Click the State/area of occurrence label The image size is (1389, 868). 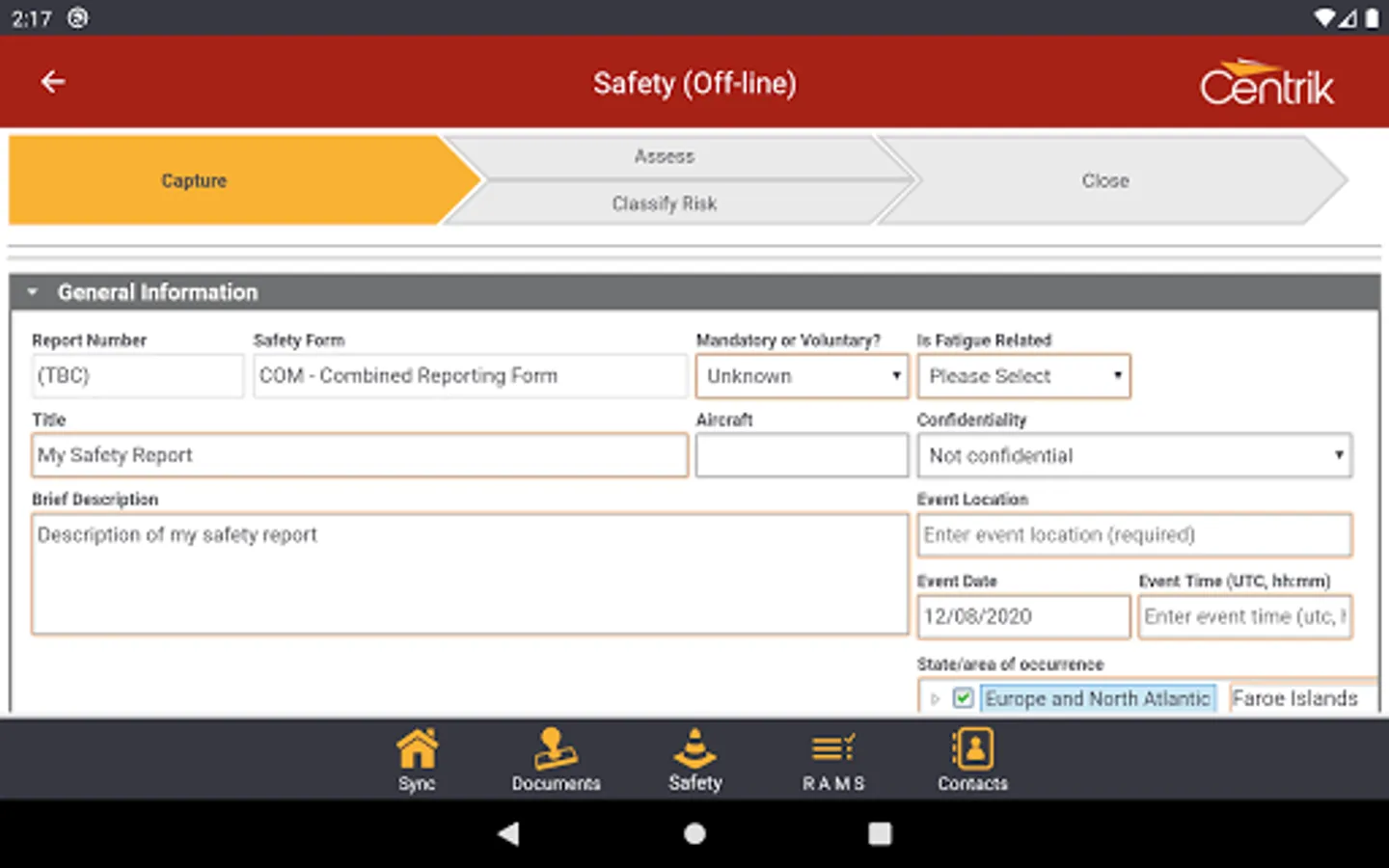click(1010, 665)
